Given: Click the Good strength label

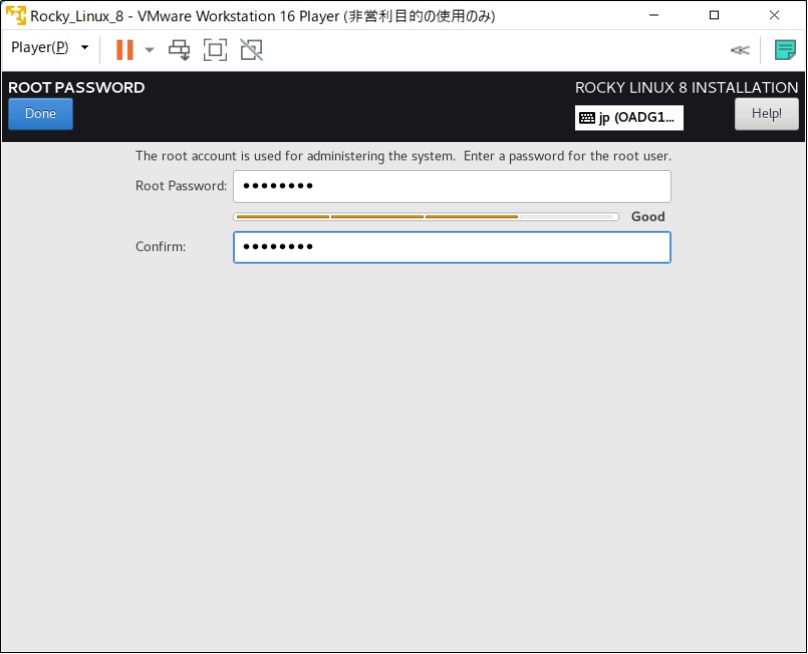Looking at the screenshot, I should (x=648, y=216).
